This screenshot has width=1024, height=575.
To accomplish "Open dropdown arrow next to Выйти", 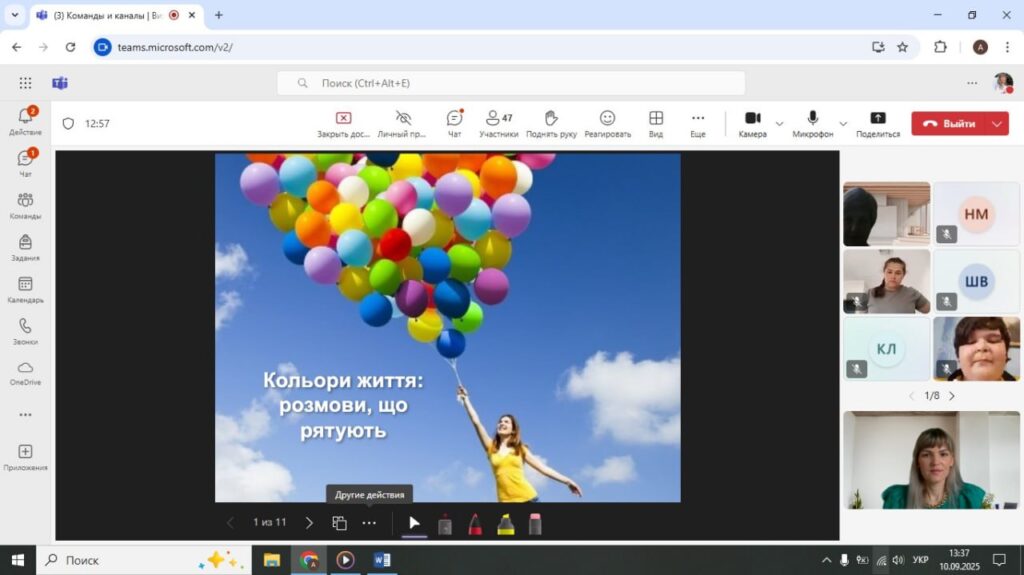I will (997, 124).
